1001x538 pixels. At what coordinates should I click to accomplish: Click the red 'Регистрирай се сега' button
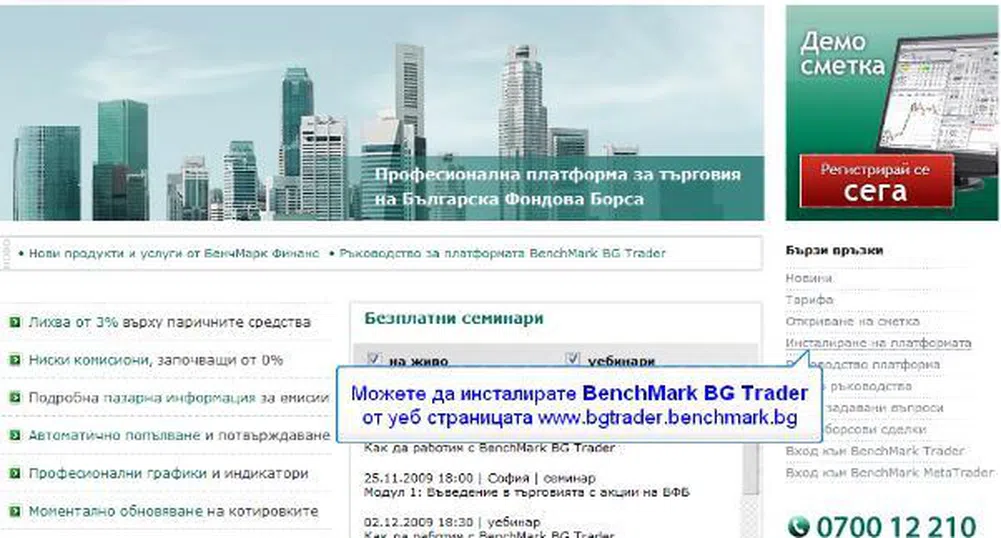[876, 181]
